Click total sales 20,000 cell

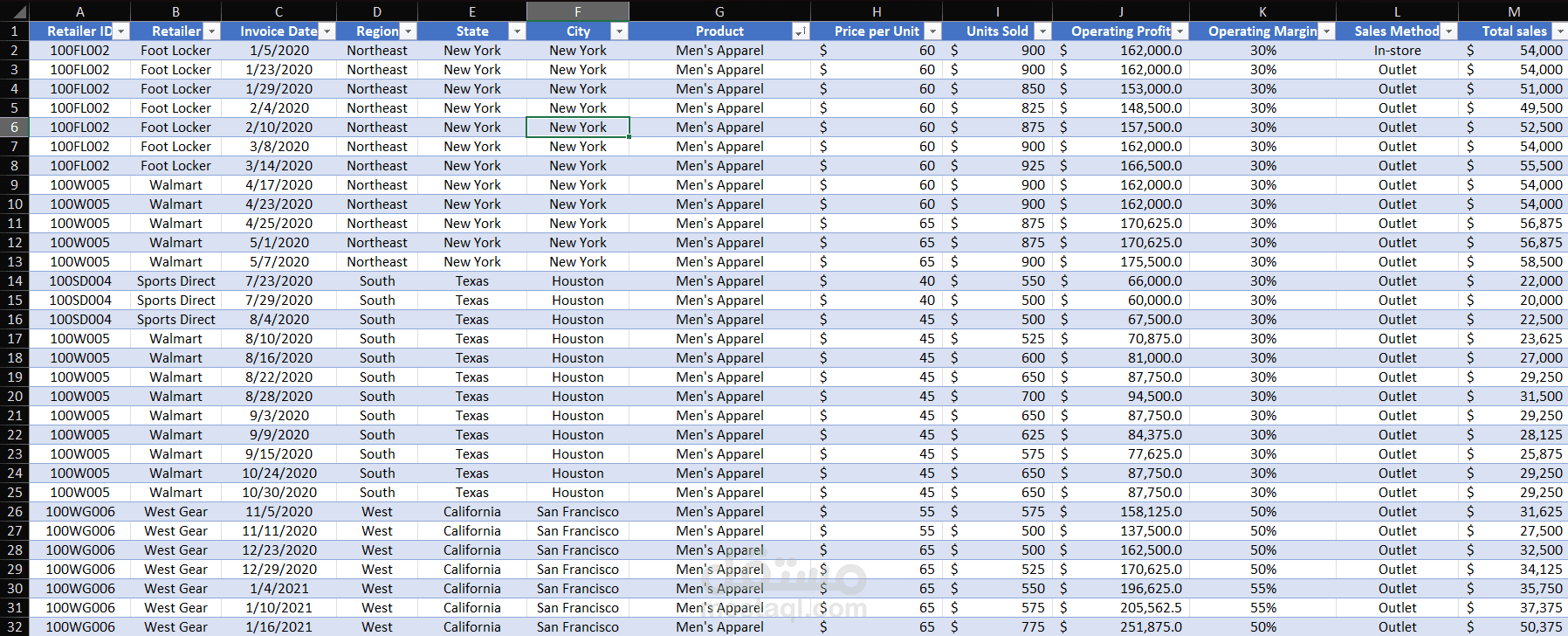point(1514,300)
